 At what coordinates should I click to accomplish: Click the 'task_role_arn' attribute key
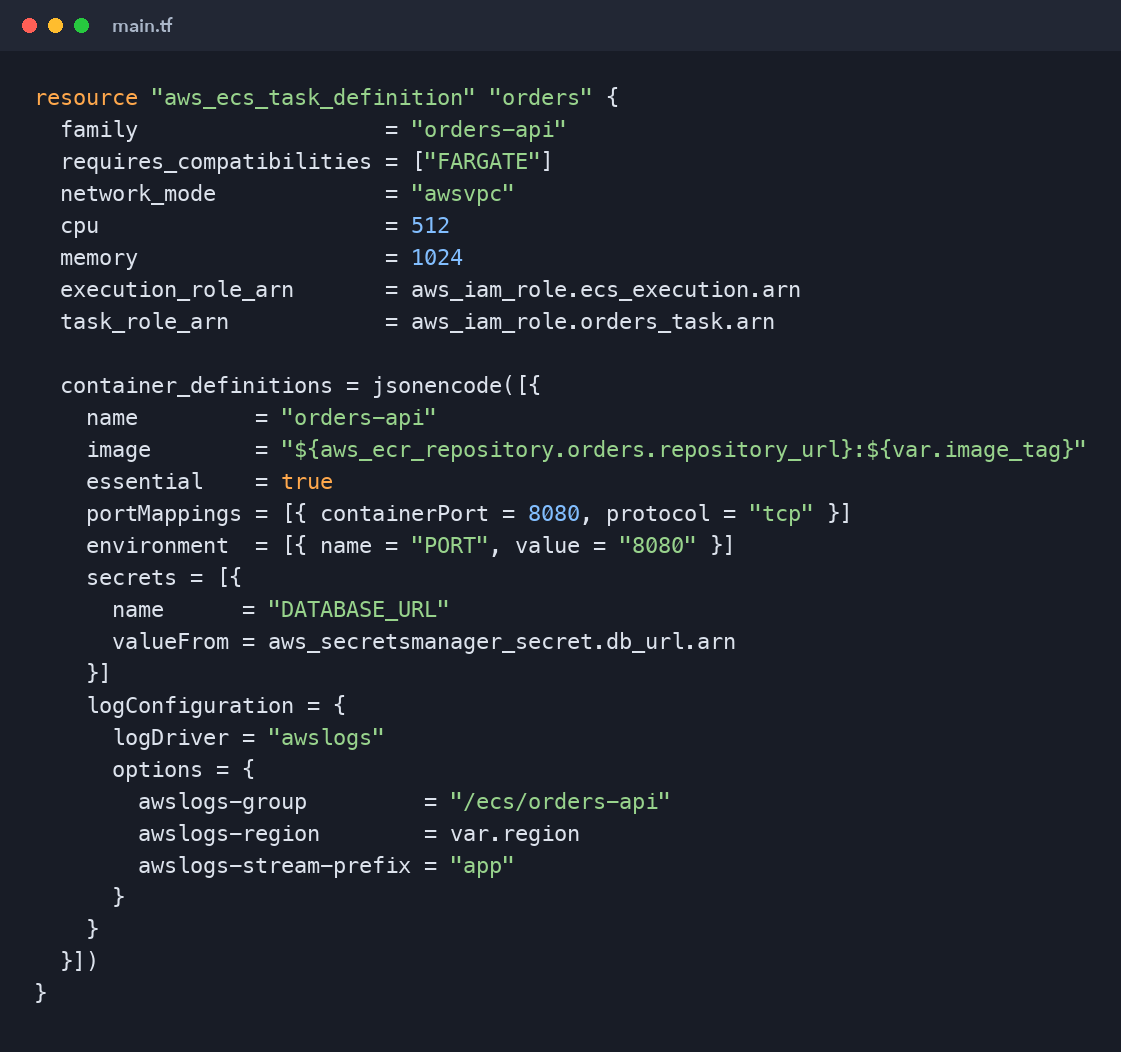144,322
